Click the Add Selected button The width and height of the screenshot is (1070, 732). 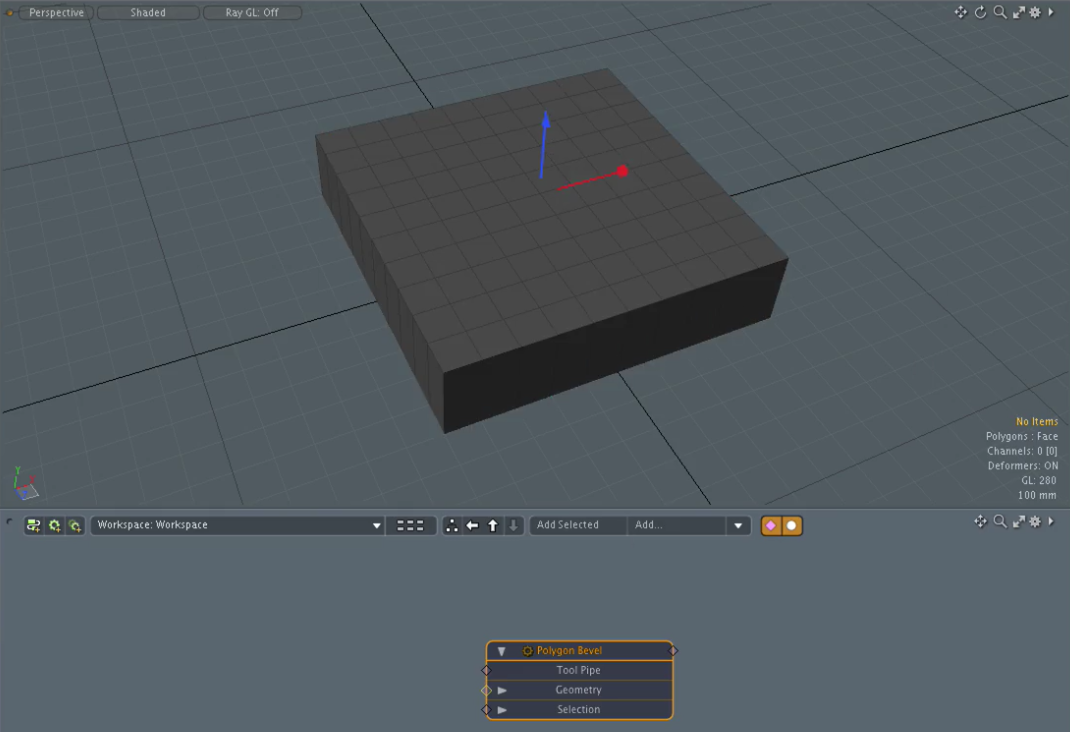tap(568, 525)
